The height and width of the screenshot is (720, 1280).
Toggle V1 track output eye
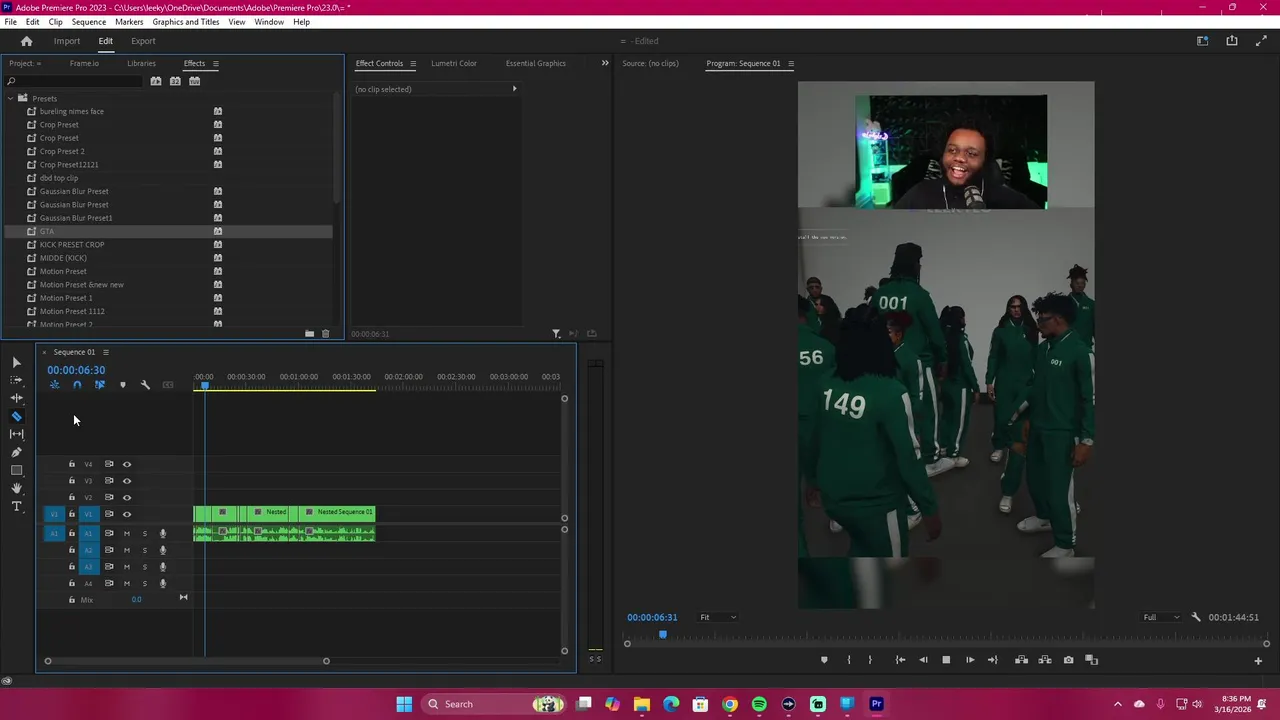pos(127,514)
